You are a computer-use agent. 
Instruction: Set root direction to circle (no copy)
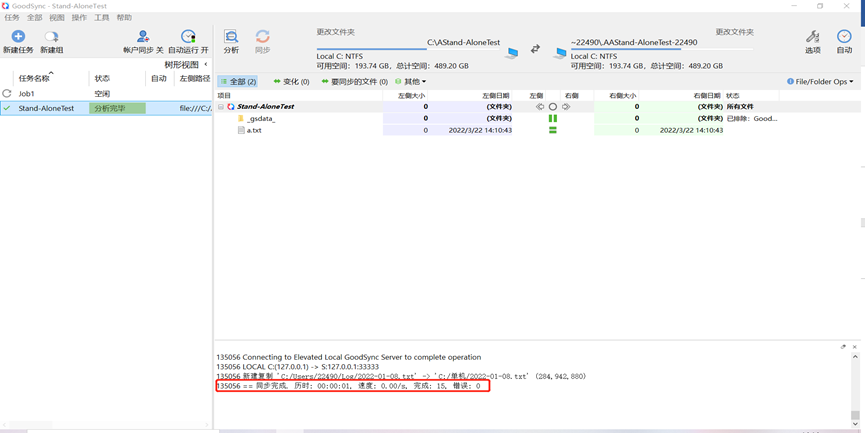pos(553,106)
